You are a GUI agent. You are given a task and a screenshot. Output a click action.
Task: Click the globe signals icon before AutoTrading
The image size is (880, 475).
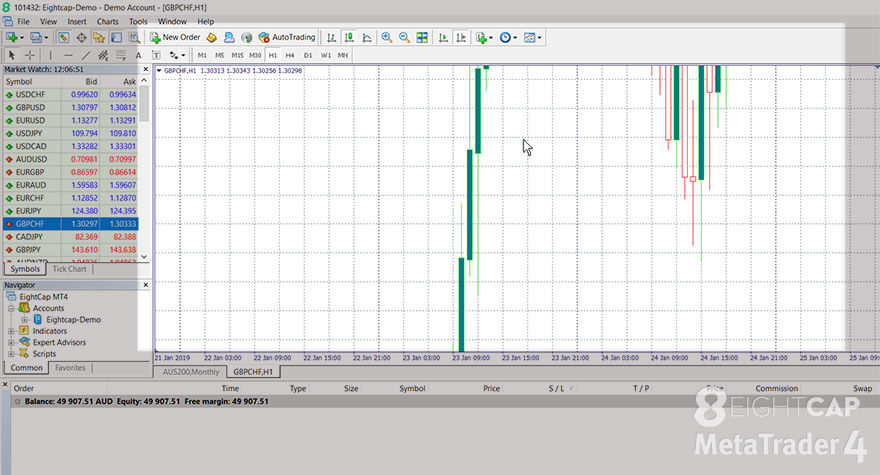point(246,38)
